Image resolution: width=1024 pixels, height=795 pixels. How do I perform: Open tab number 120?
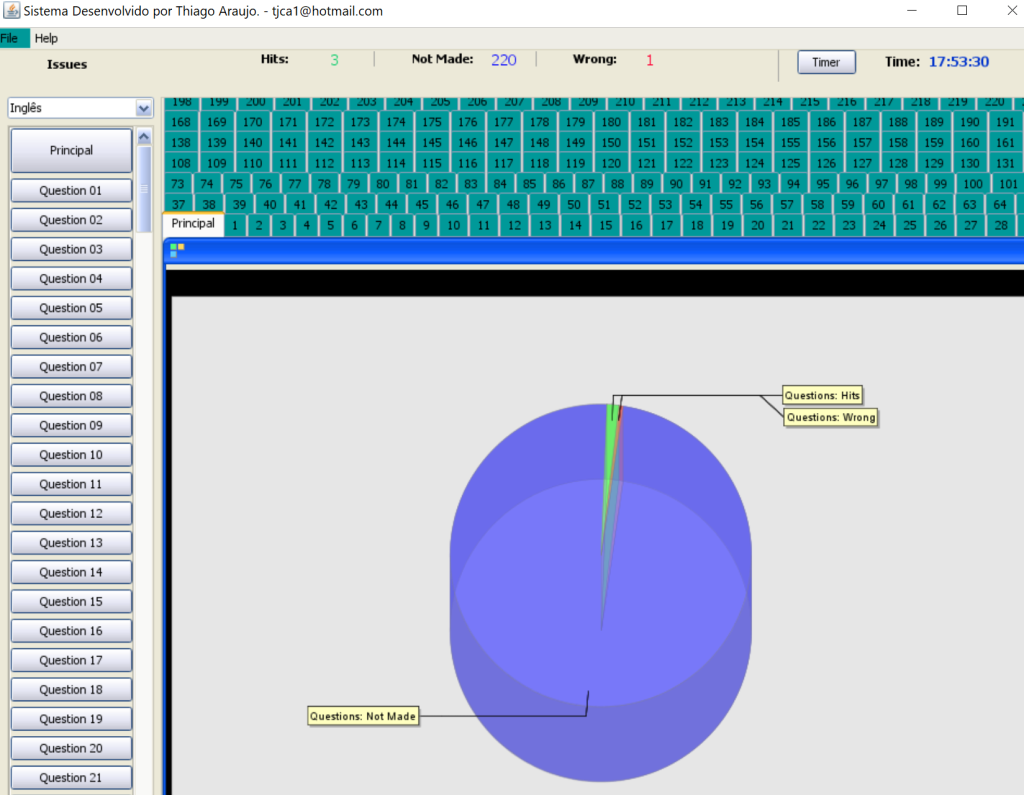pos(611,163)
